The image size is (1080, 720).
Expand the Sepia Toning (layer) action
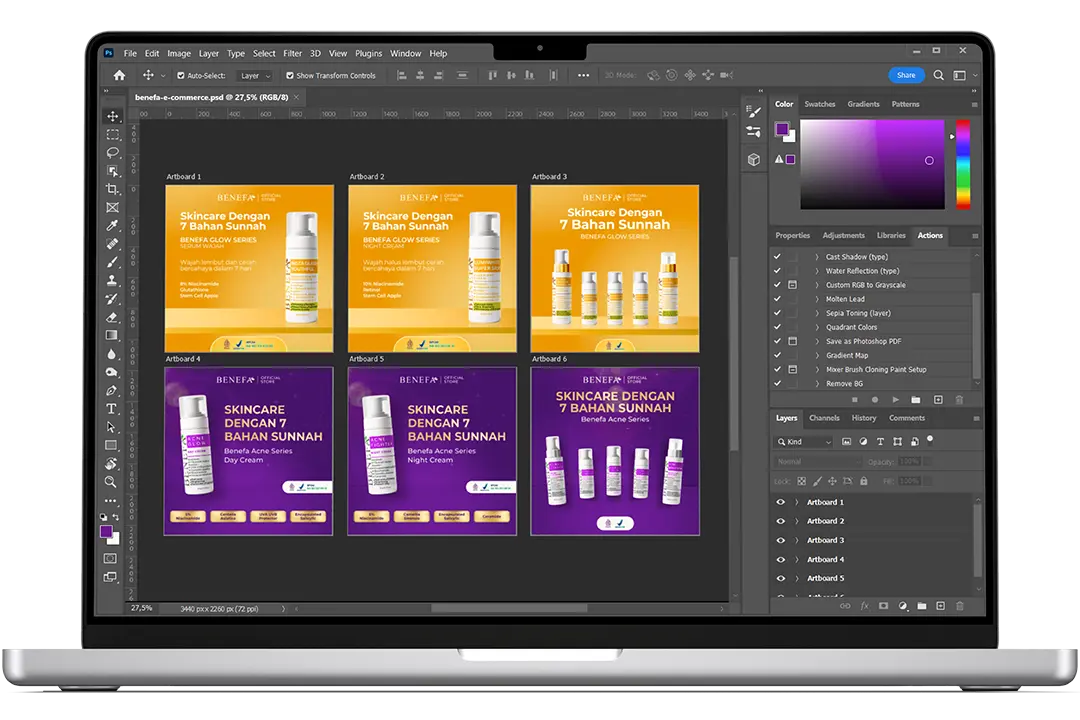(817, 313)
